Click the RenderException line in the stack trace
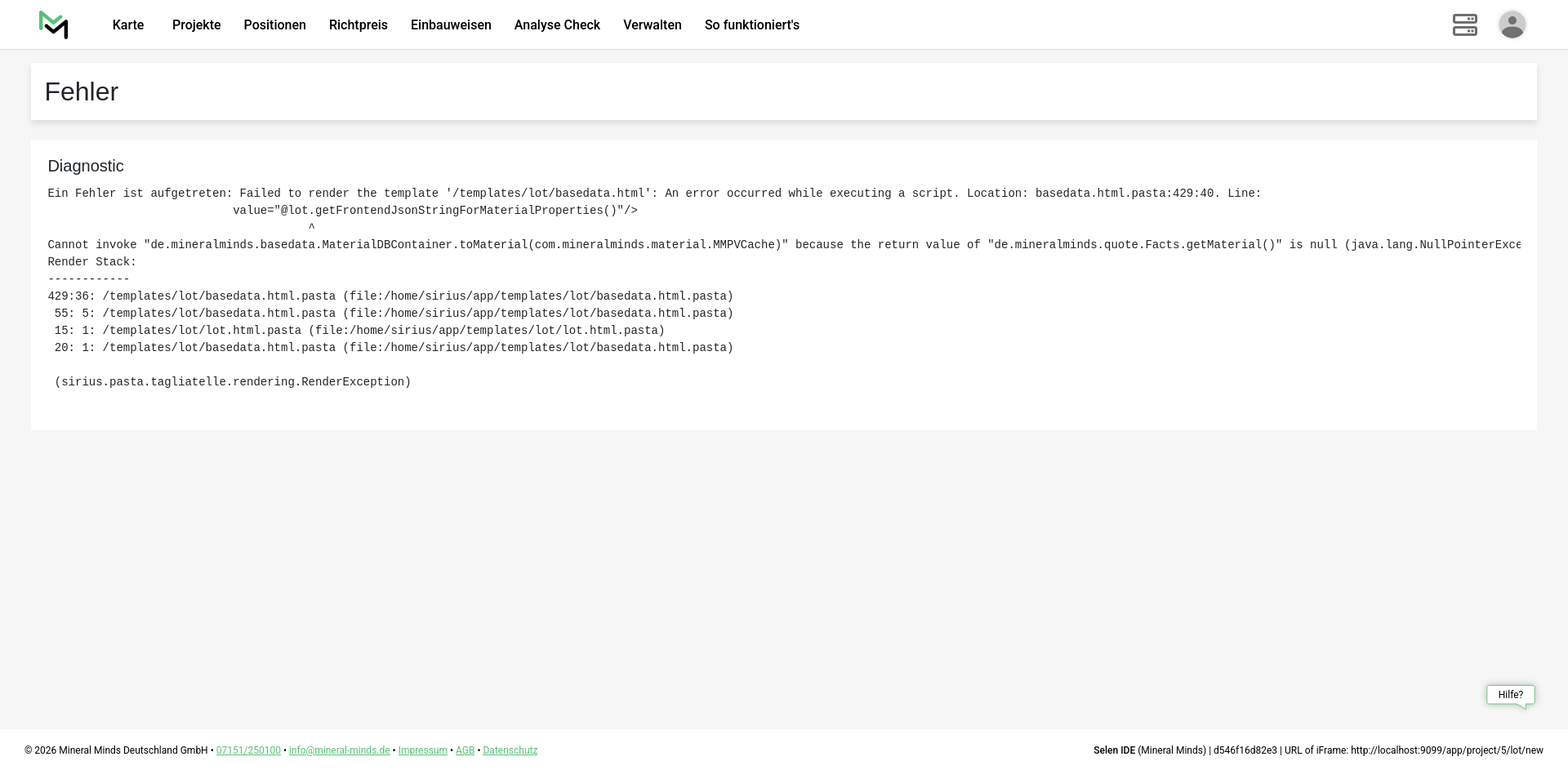Viewport: 1568px width, 770px height. 233,382
